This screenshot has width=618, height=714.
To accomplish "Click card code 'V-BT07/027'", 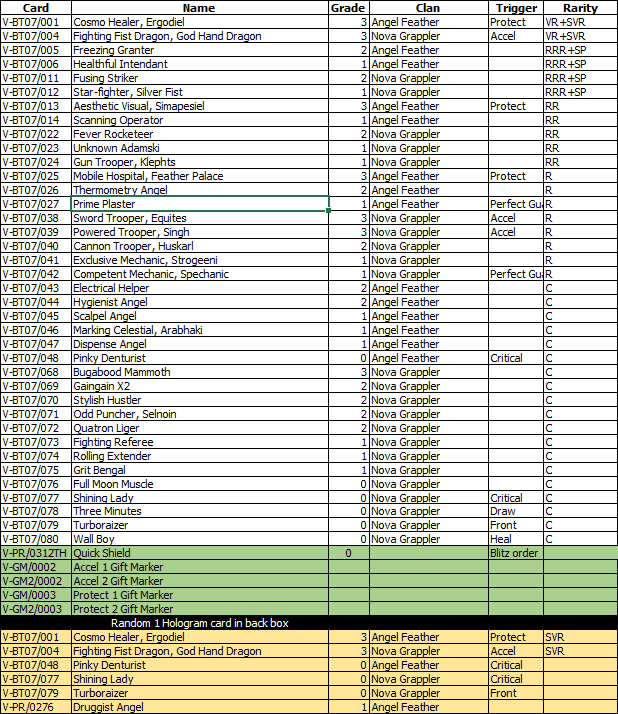I will [x=36, y=204].
